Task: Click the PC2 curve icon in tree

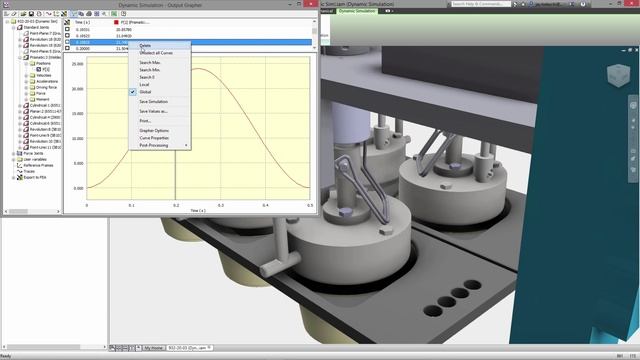Action: point(38,69)
